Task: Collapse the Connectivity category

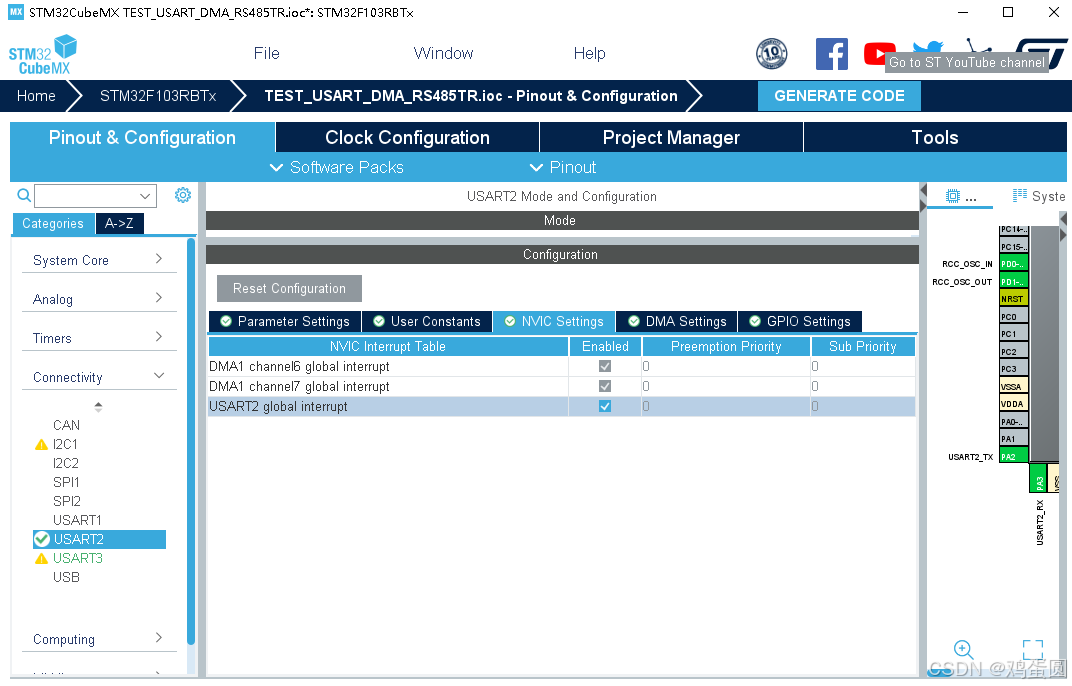Action: (x=99, y=377)
